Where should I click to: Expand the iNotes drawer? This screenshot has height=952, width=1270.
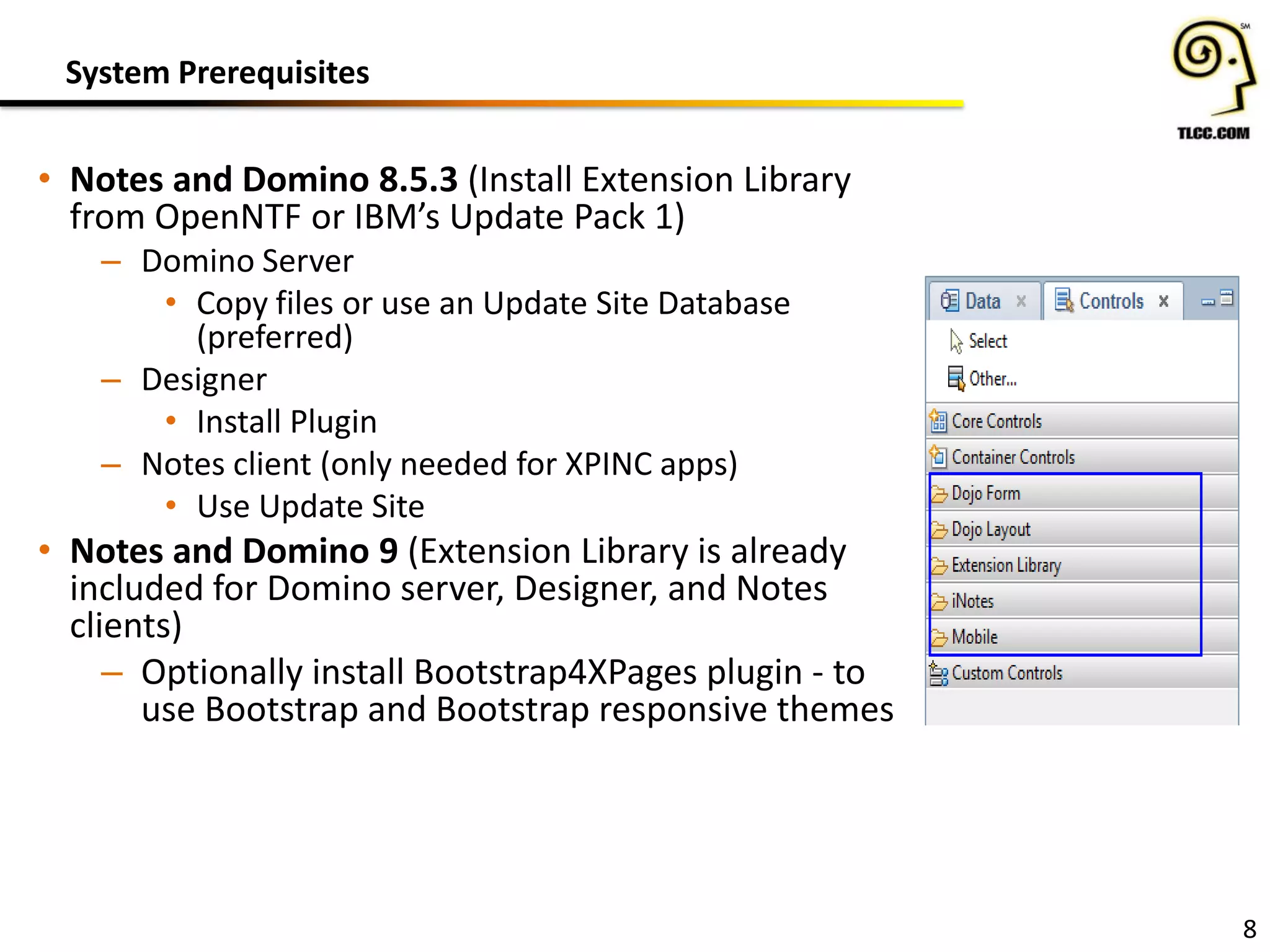pos(1081,601)
